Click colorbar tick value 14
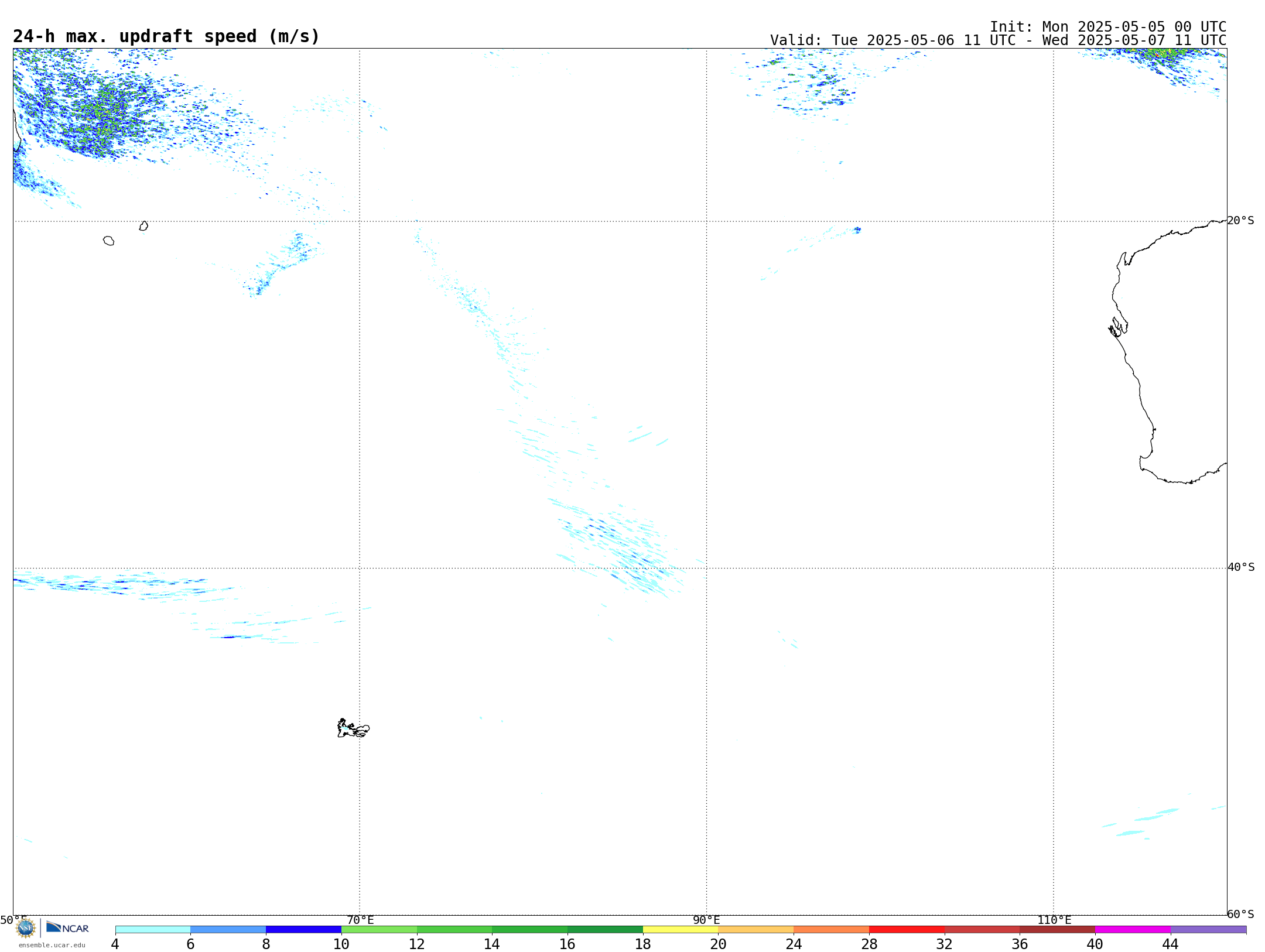Image resolution: width=1265 pixels, height=952 pixels. point(492,944)
